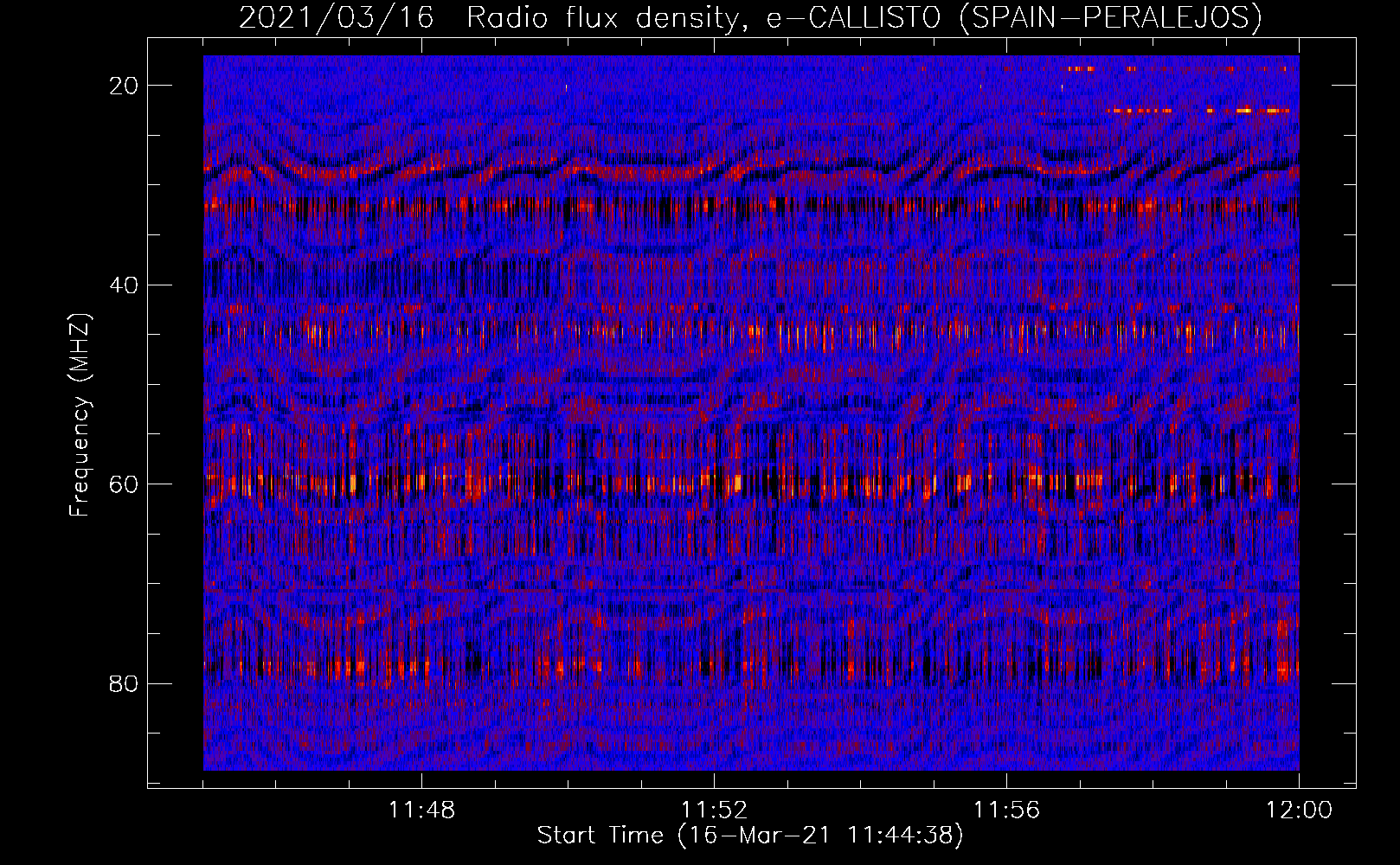Click the 80 frequency tick label
The width and height of the screenshot is (1400, 865).
click(124, 684)
